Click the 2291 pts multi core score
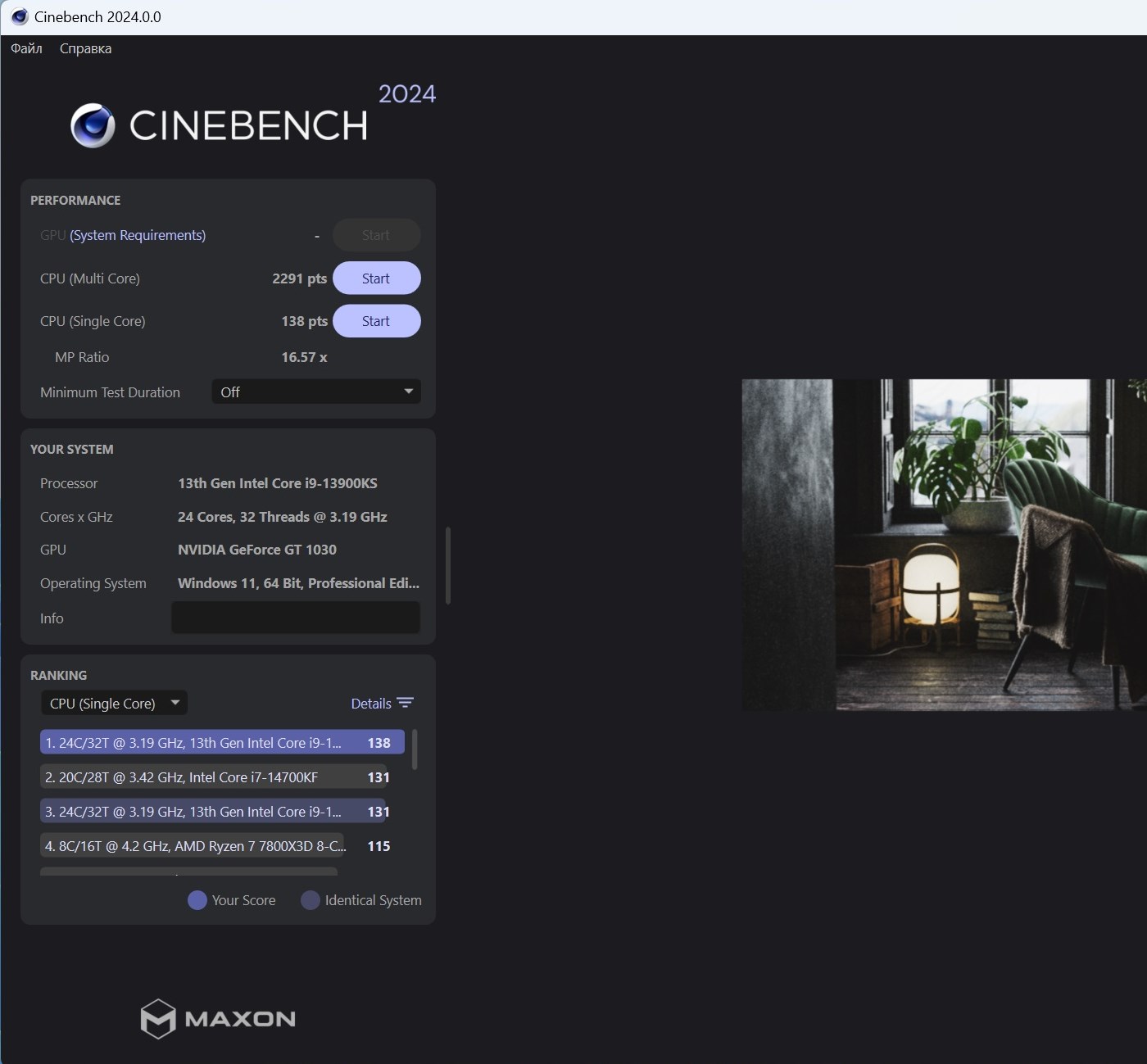The image size is (1147, 1064). pos(300,278)
